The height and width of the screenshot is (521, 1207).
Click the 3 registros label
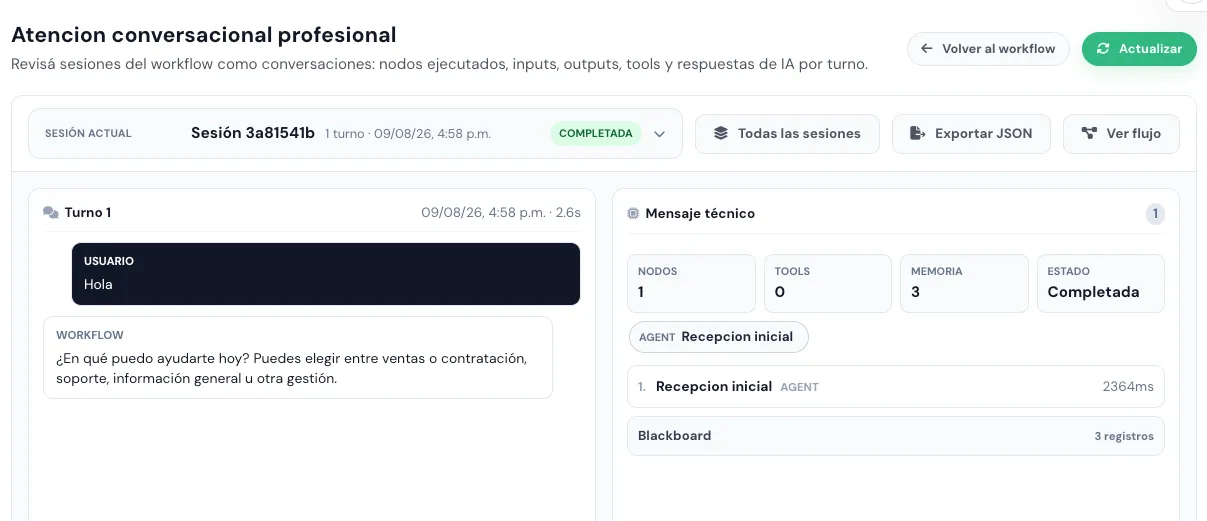coord(1124,436)
